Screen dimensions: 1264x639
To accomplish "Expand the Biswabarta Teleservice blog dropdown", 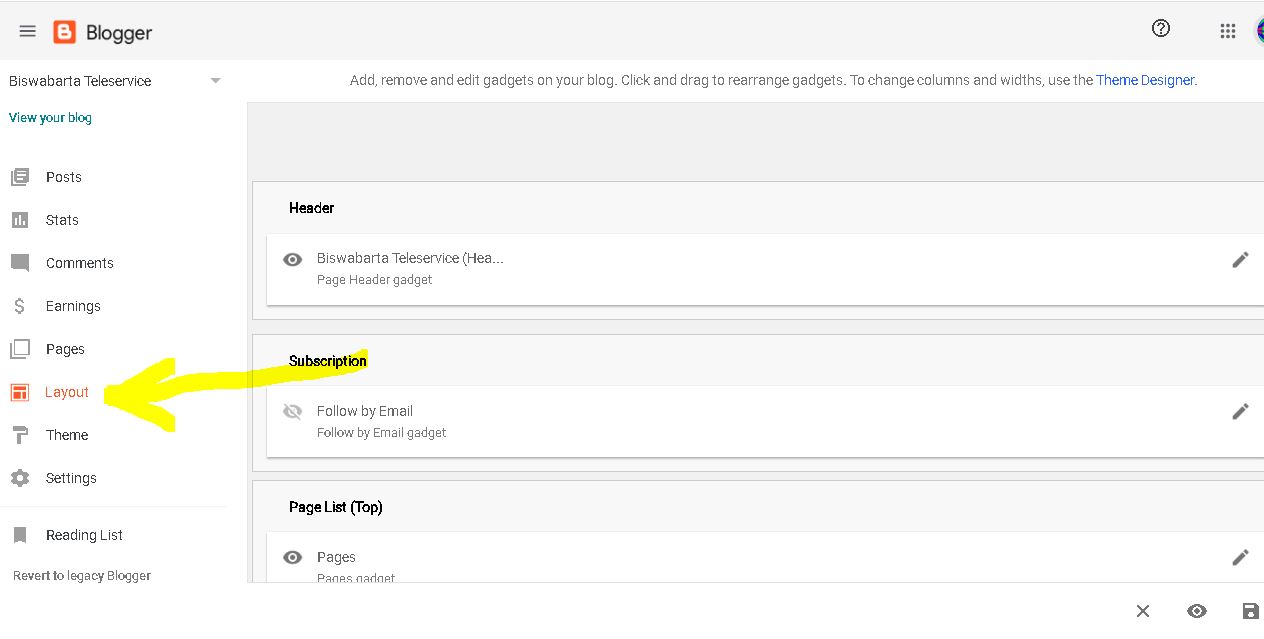I will click(x=215, y=81).
